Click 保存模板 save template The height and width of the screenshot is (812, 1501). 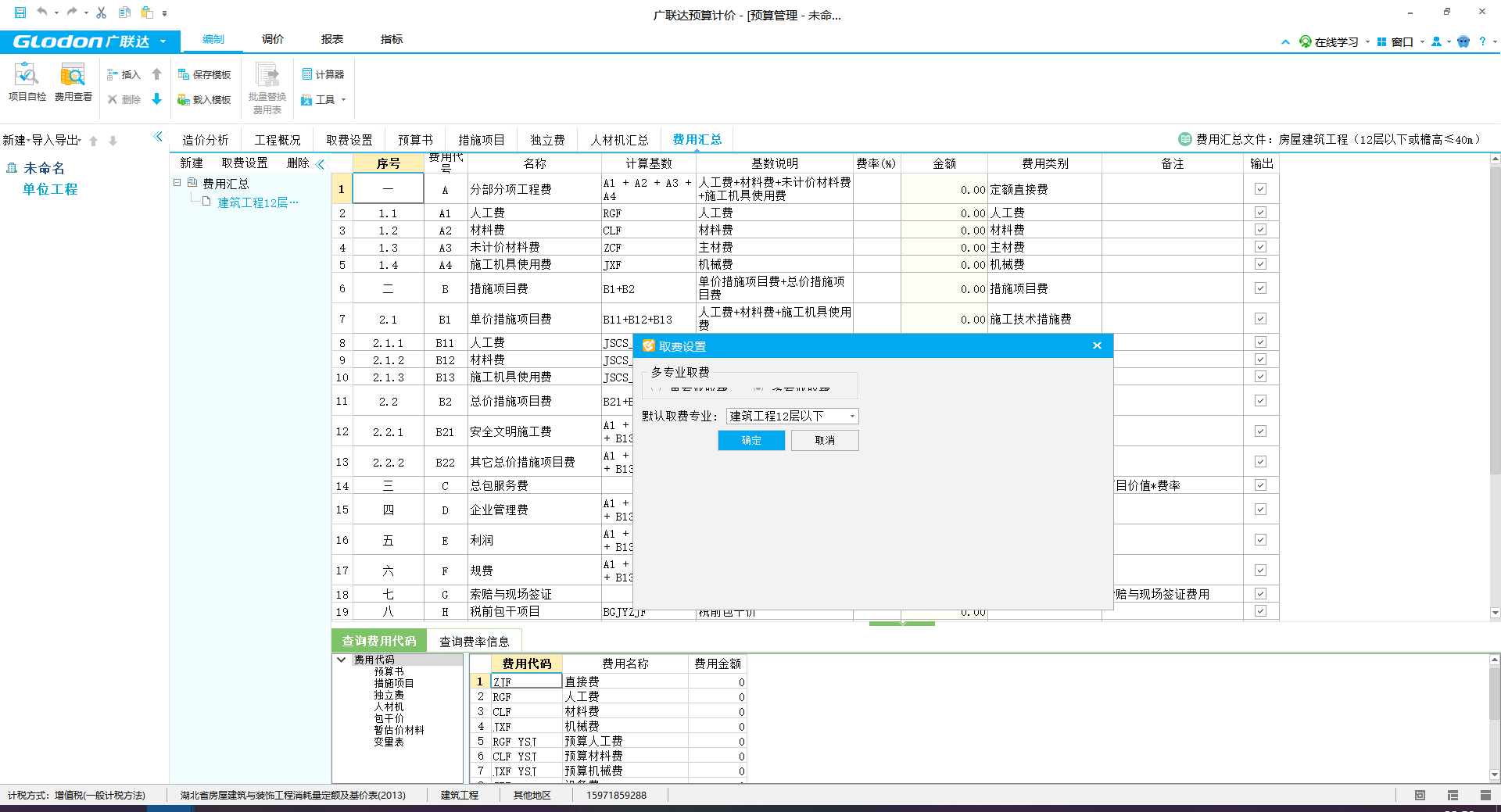(204, 74)
